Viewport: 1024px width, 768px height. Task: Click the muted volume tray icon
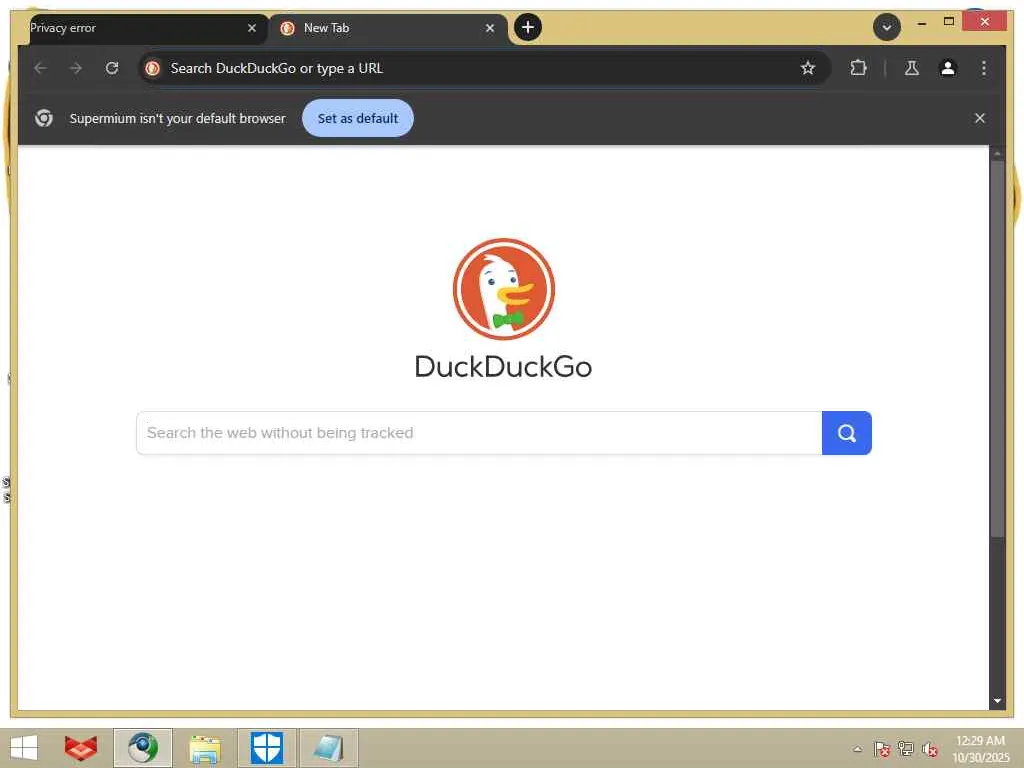click(x=930, y=749)
